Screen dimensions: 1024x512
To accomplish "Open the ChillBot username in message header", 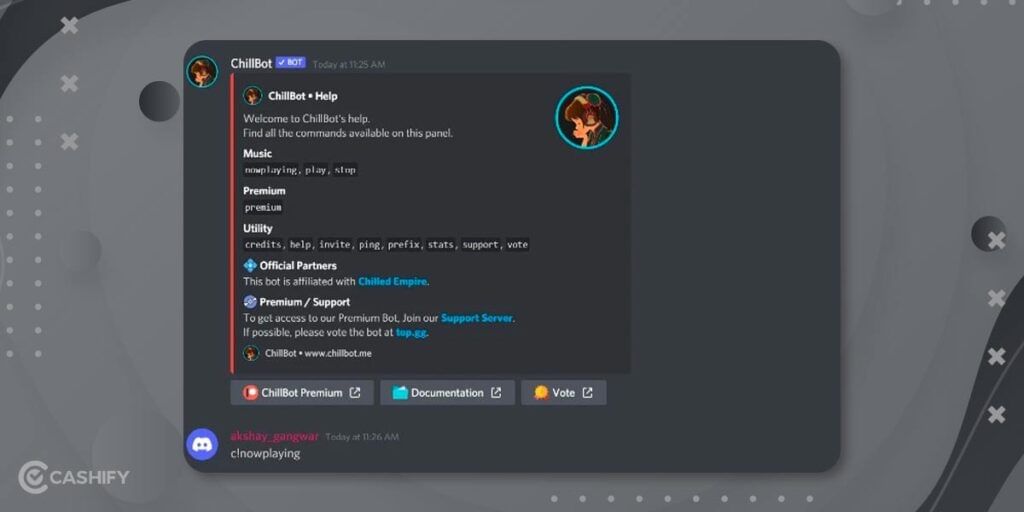I will point(251,63).
